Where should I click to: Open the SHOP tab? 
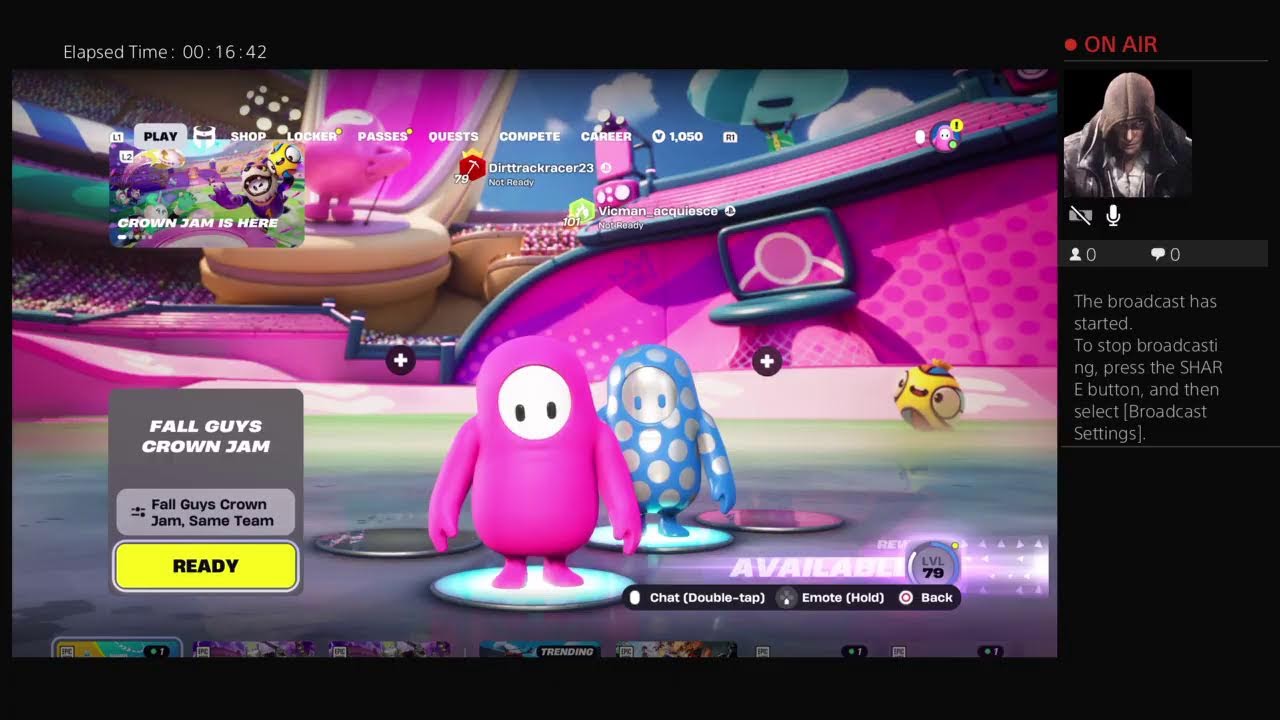click(x=249, y=136)
